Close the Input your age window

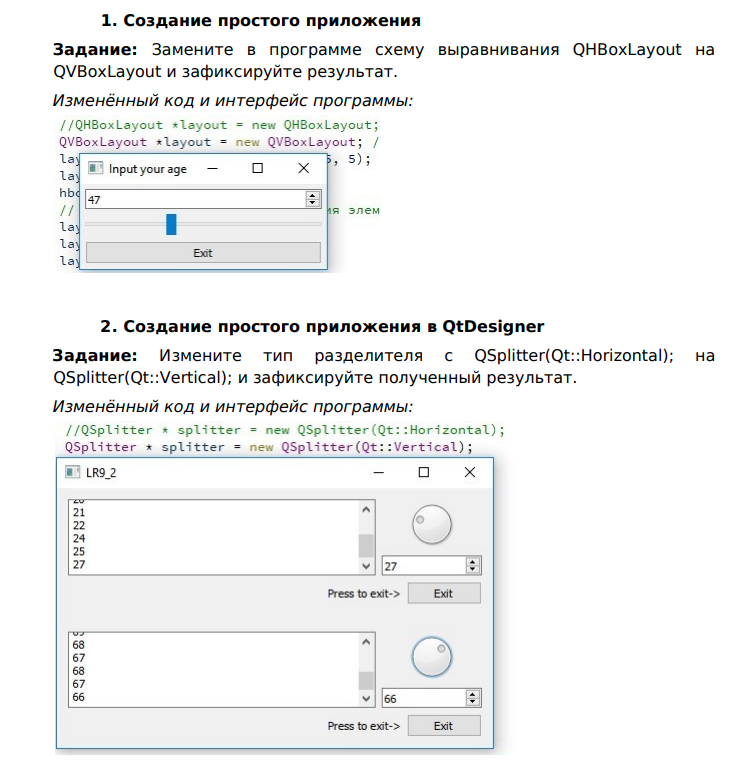coord(304,168)
